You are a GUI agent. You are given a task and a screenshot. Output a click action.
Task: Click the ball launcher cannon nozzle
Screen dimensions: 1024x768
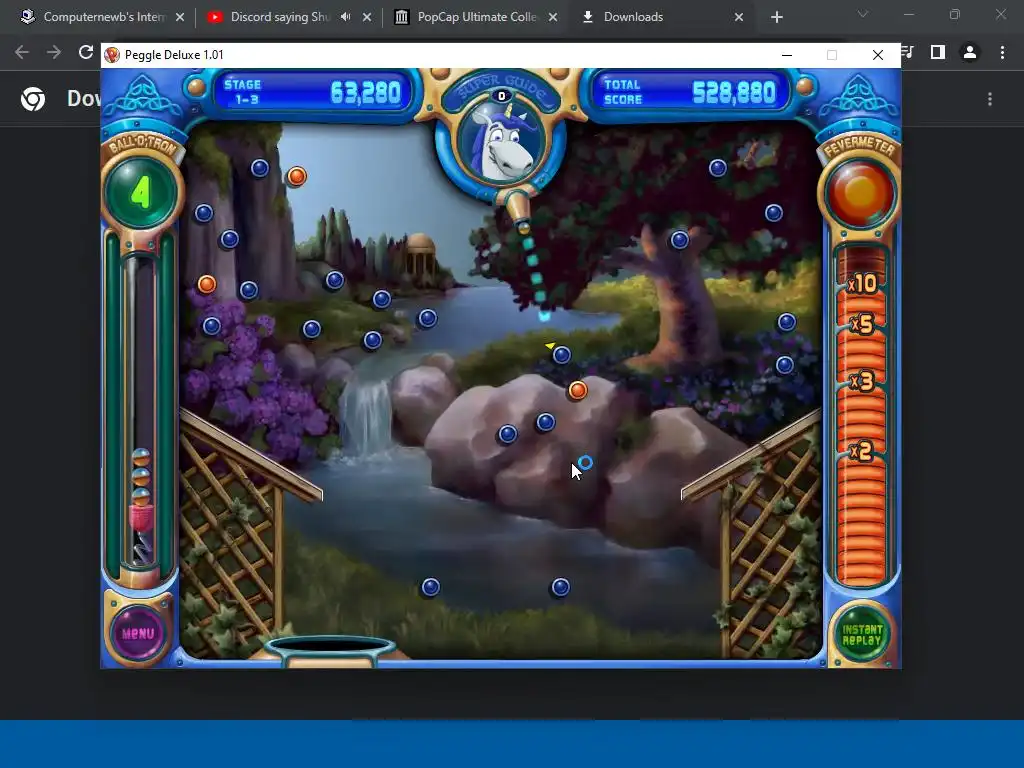pos(520,213)
